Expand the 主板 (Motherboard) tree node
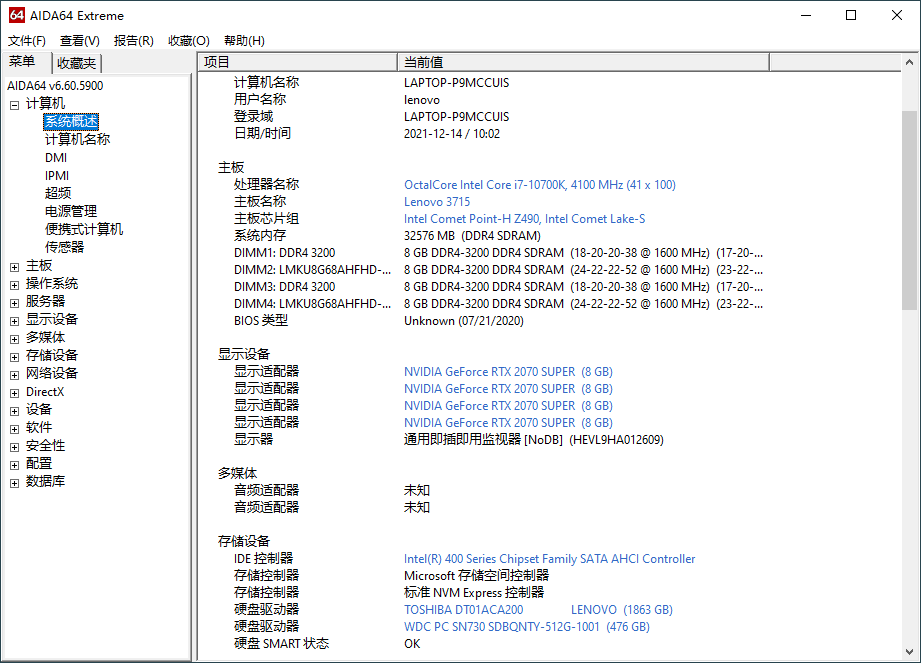 (14, 264)
